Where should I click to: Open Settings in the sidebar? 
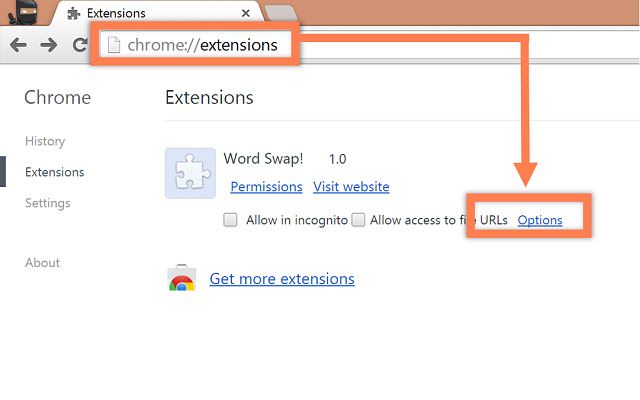pyautogui.click(x=48, y=203)
